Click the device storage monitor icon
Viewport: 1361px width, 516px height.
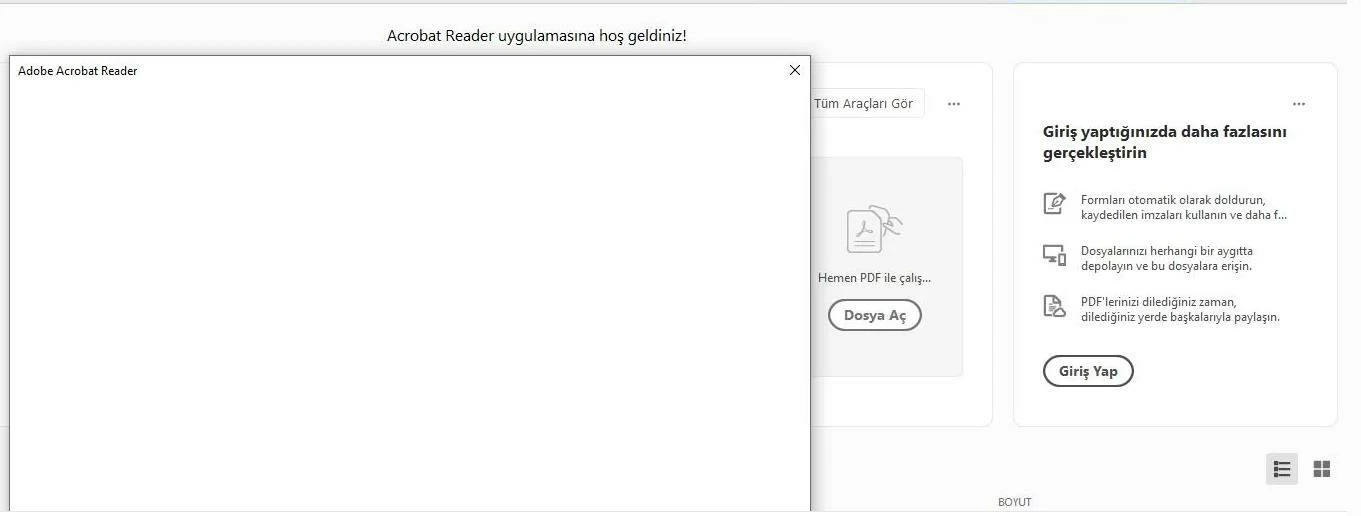[x=1054, y=255]
